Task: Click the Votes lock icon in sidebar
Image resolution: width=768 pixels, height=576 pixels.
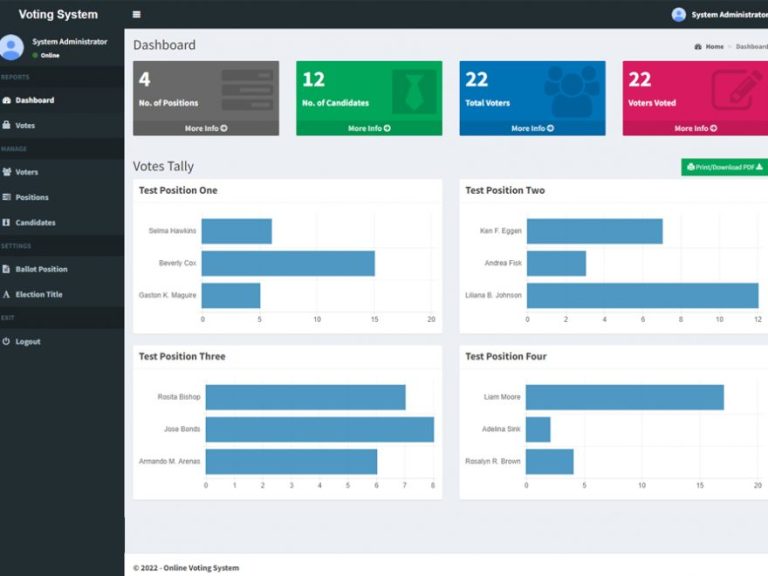Action: coord(6,126)
